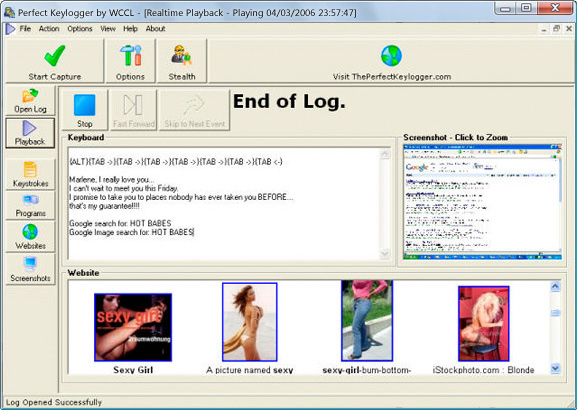Click the 'Marlene, I really love you...' line
This screenshot has height=410, width=577.
pyautogui.click(x=112, y=180)
